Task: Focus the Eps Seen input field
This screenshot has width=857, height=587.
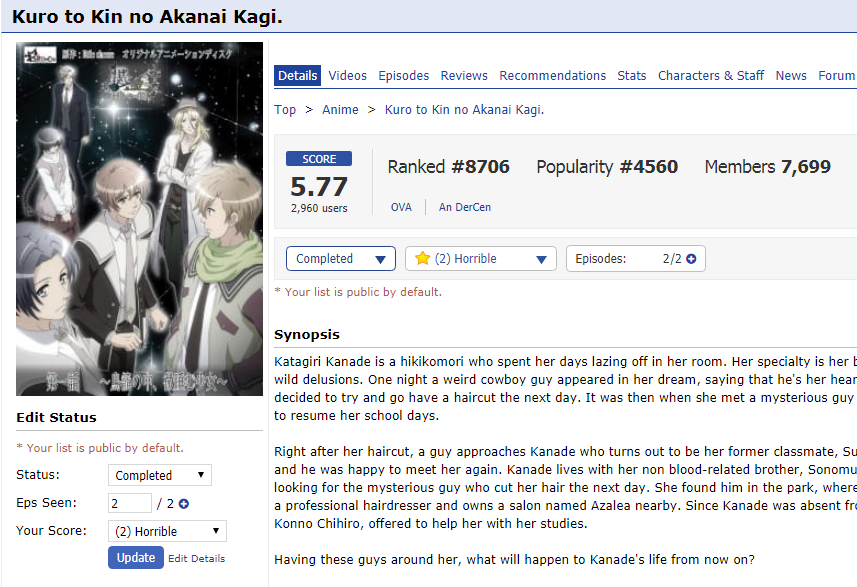Action: tap(130, 503)
